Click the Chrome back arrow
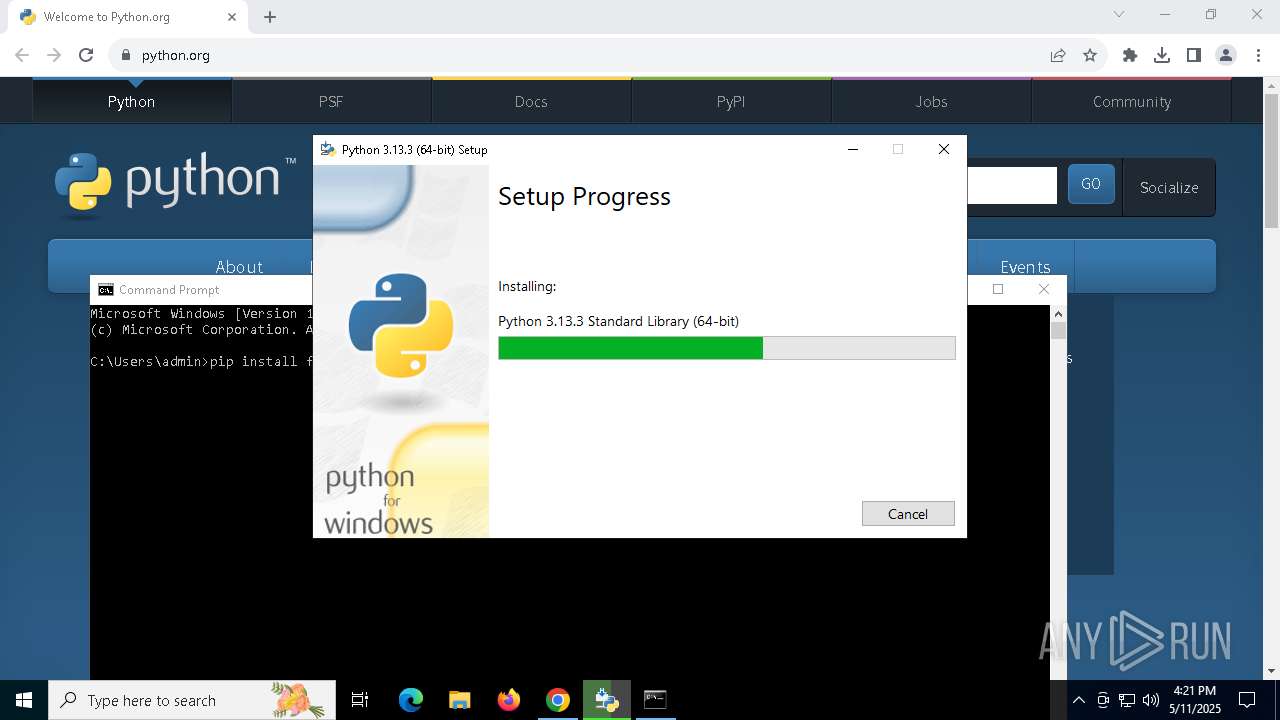Viewport: 1280px width, 720px height. [22, 55]
